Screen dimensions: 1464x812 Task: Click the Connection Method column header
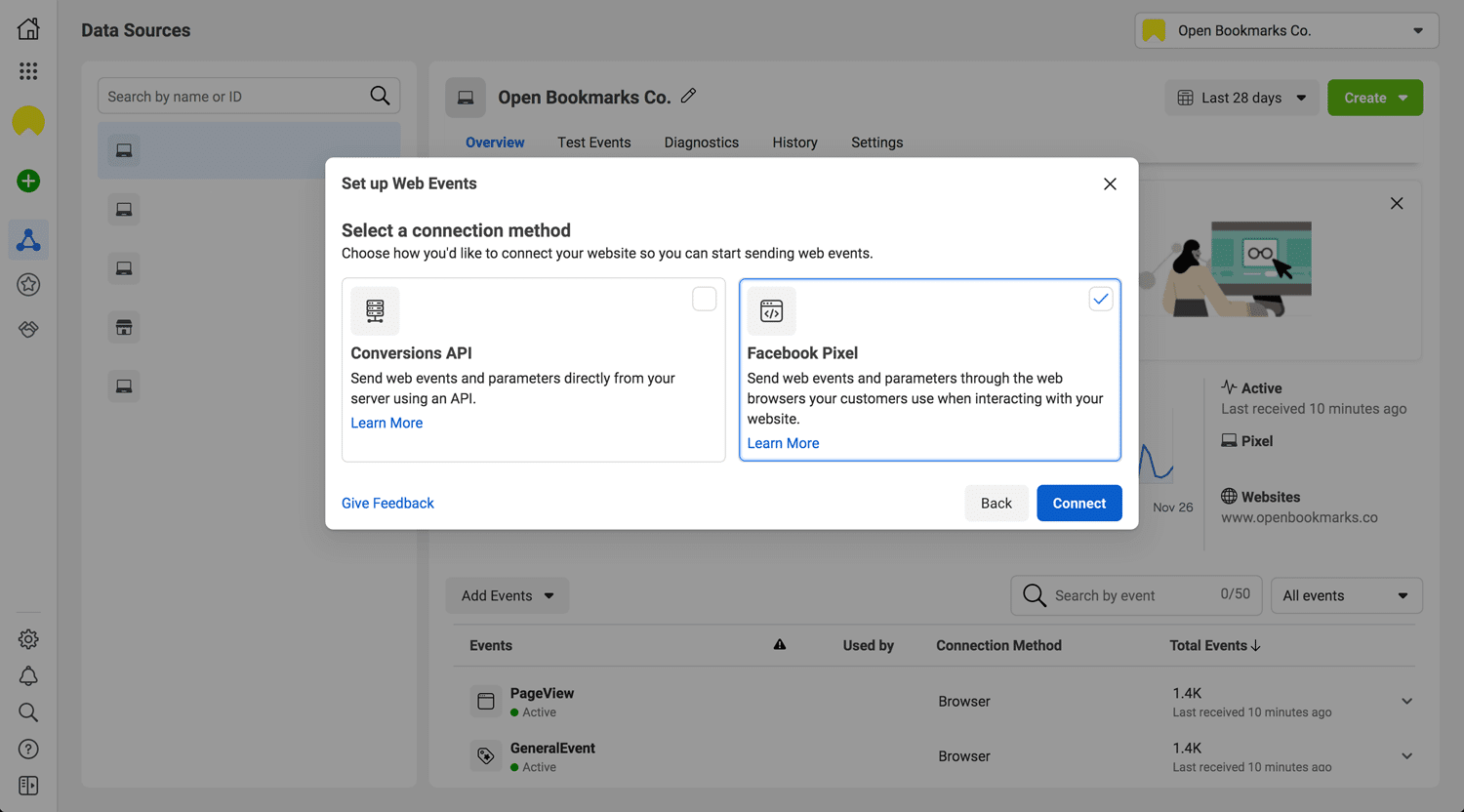(998, 645)
